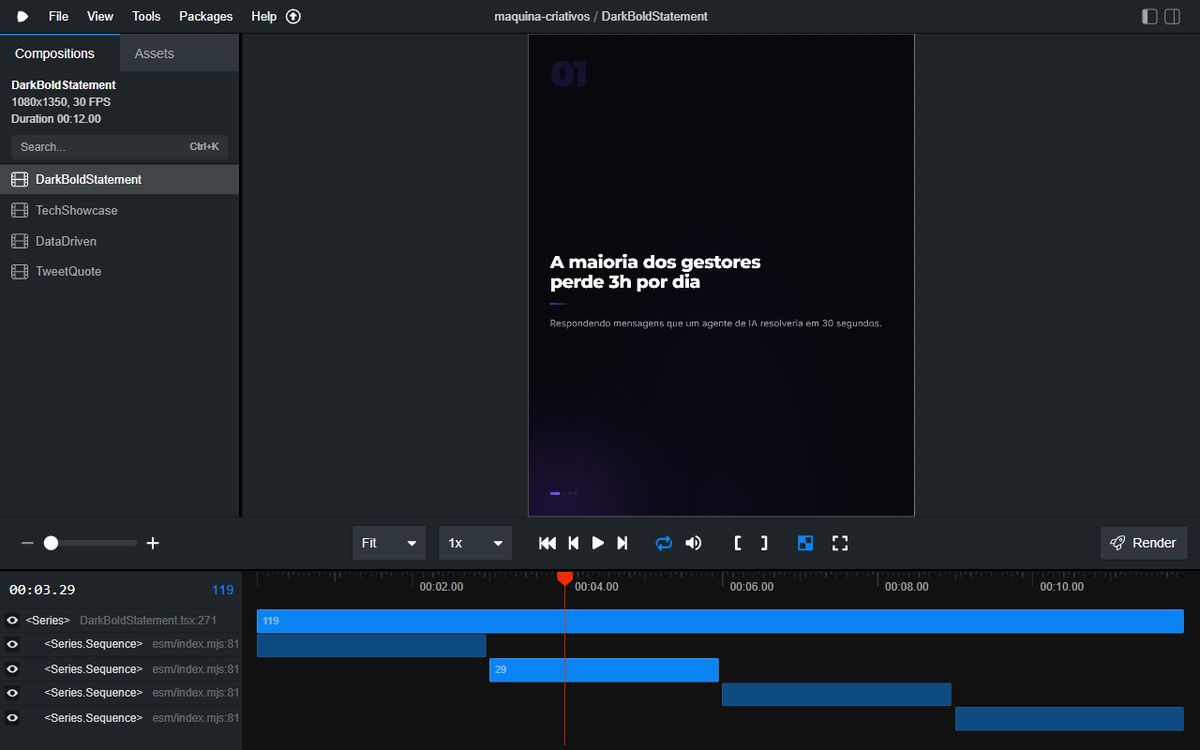Toggle checkerboard transparency background
This screenshot has width=1200, height=750.
tap(805, 543)
